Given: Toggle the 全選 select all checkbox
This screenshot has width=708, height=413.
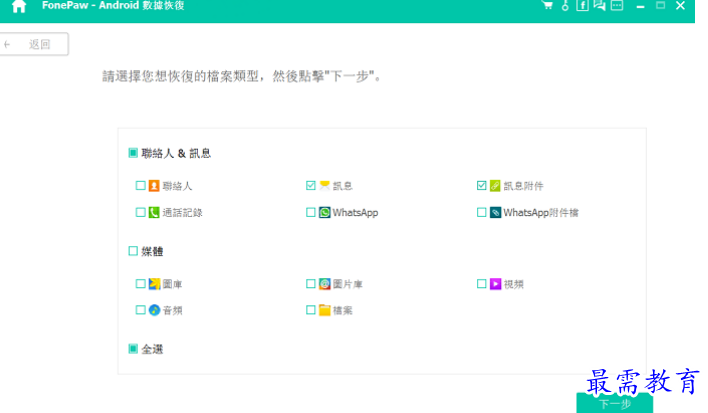Looking at the screenshot, I should 133,348.
